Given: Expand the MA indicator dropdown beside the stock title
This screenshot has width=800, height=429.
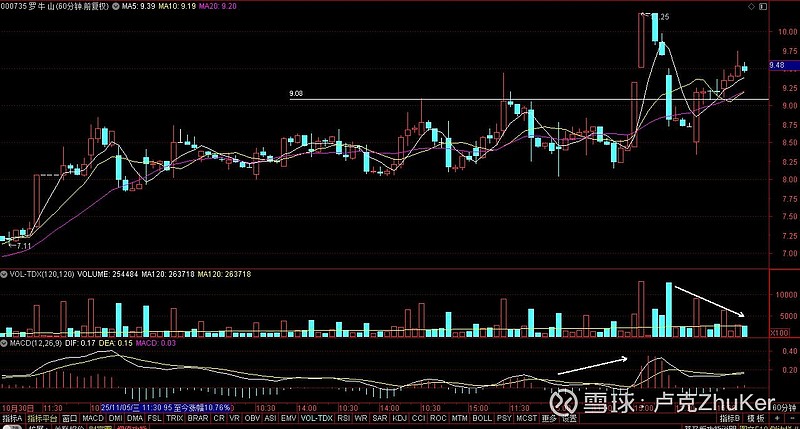Looking at the screenshot, I should (116, 6).
